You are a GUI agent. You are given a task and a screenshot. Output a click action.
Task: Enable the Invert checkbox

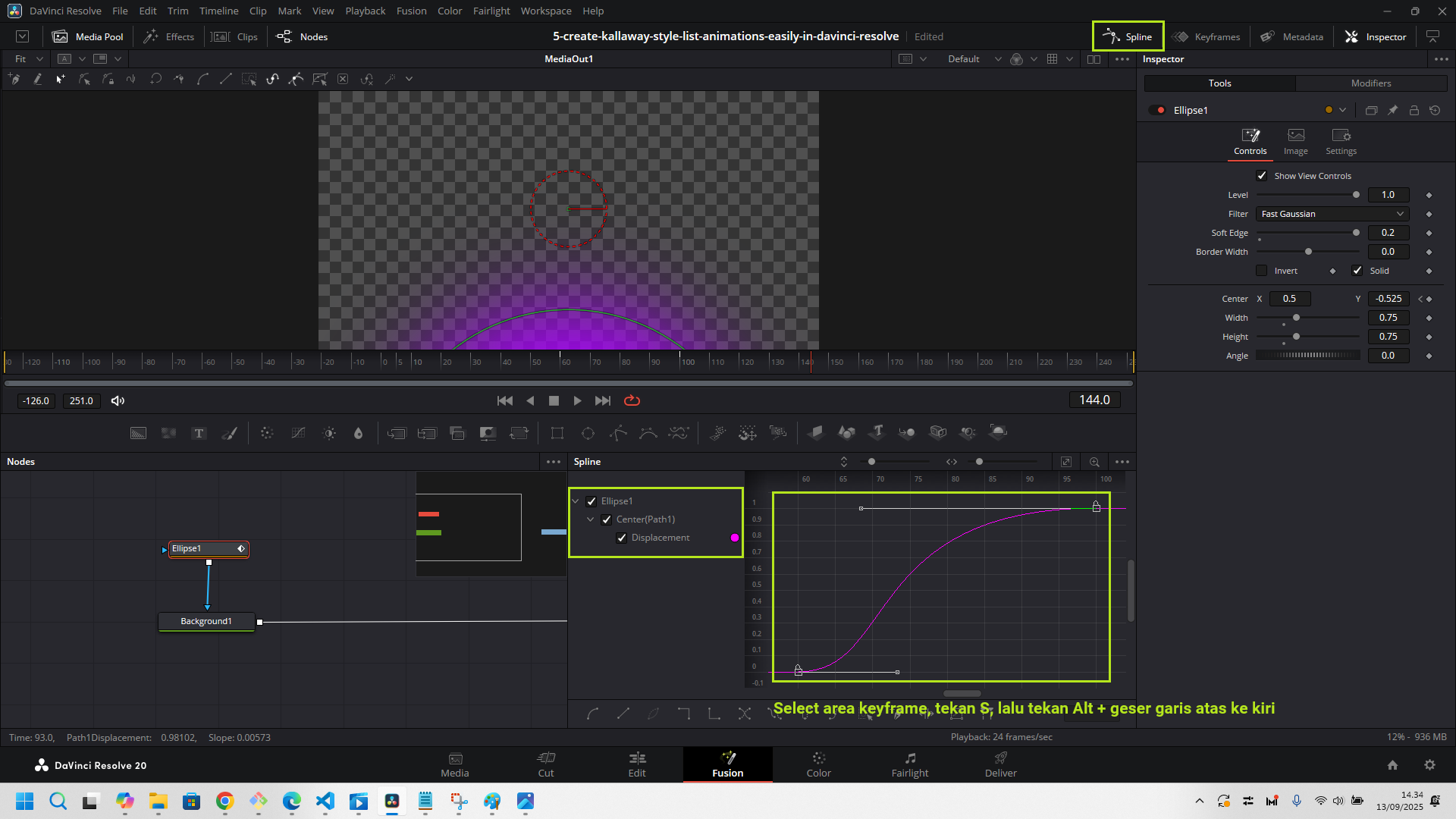click(1262, 271)
